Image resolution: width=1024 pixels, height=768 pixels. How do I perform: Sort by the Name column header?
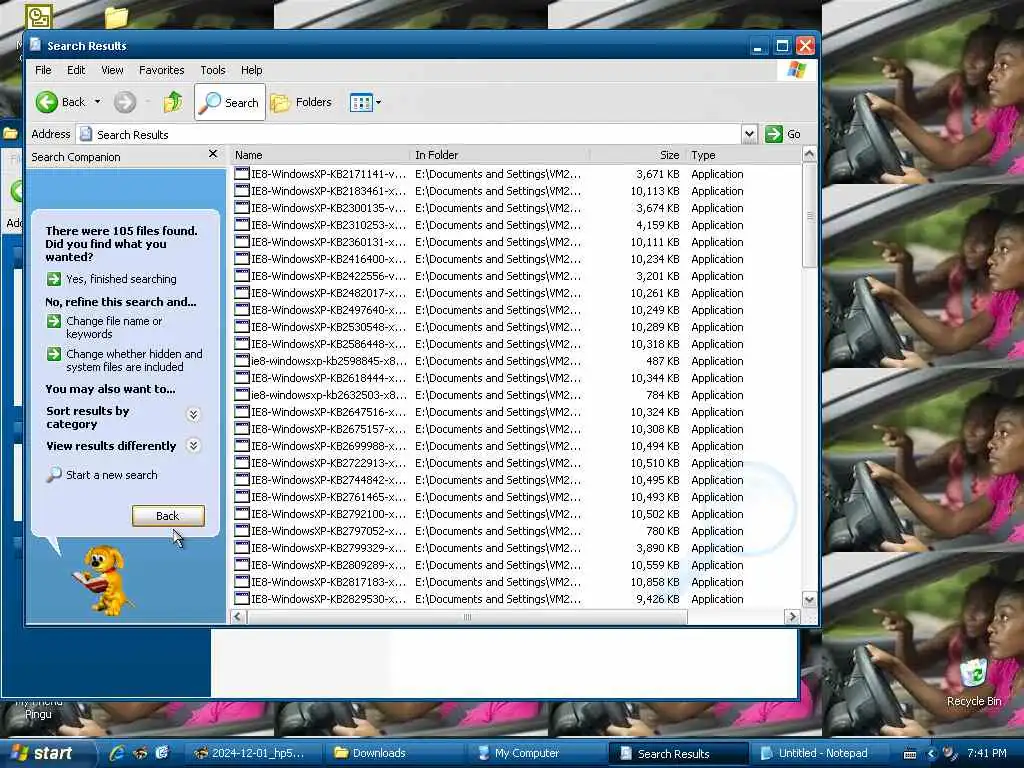pyautogui.click(x=320, y=155)
